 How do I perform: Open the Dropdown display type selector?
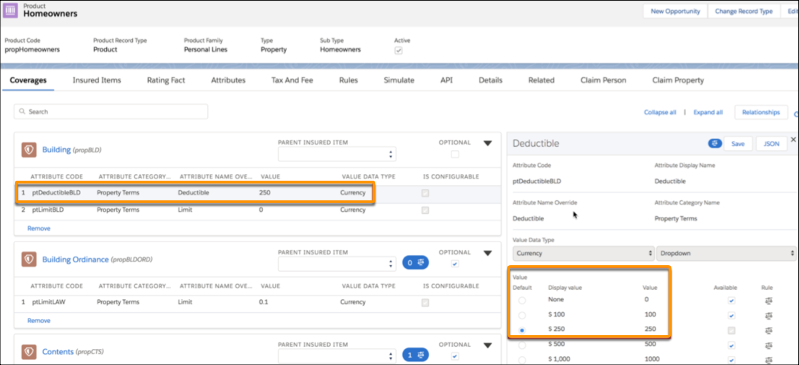727,253
